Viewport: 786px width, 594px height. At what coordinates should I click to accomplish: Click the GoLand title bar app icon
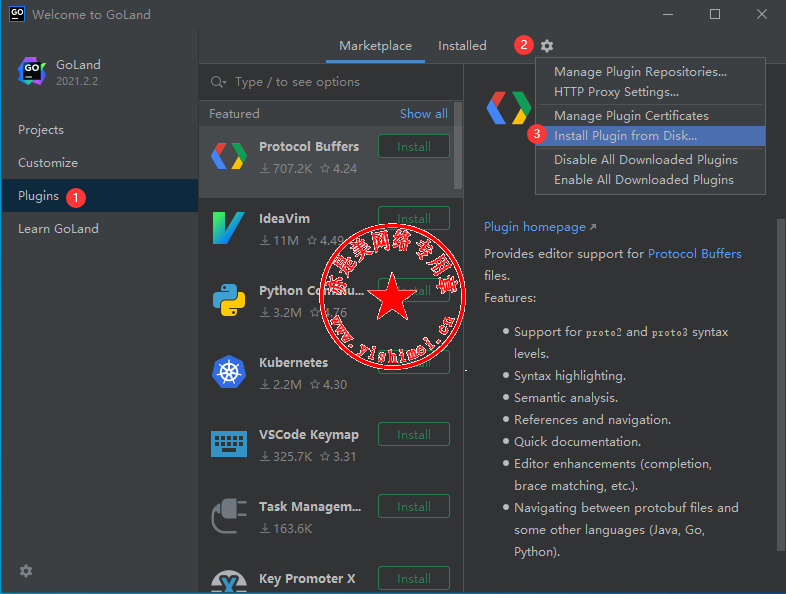[x=17, y=14]
